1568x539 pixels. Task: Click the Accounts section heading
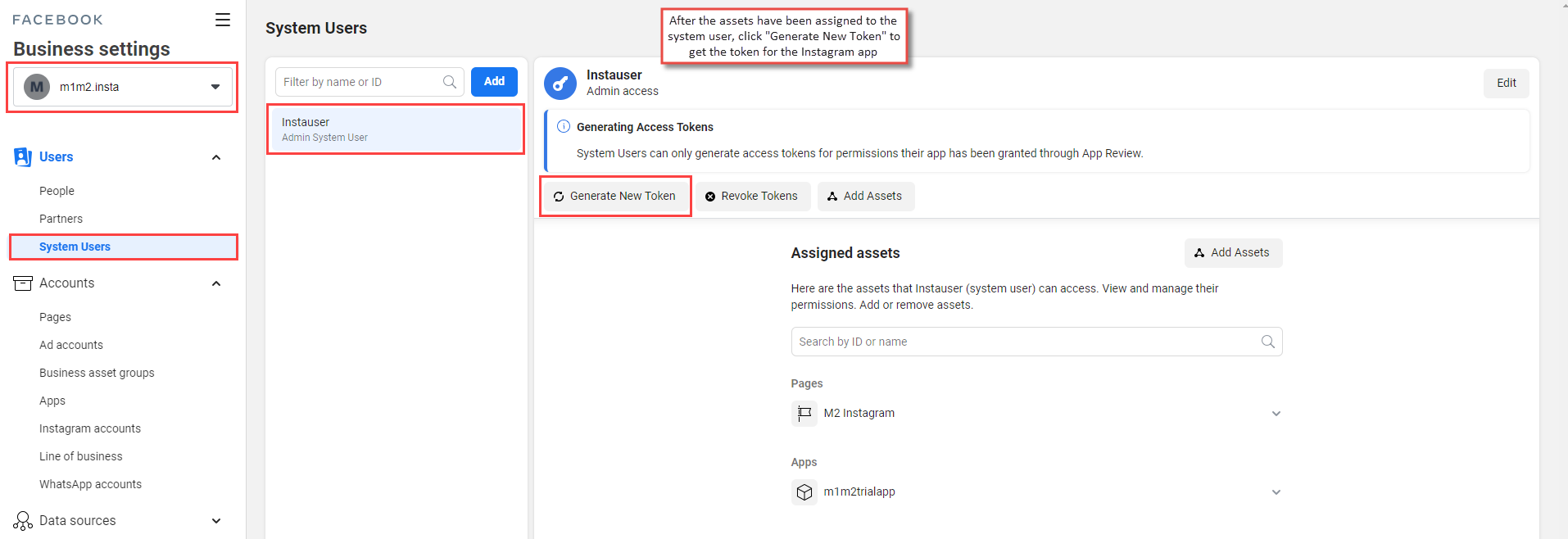tap(66, 283)
